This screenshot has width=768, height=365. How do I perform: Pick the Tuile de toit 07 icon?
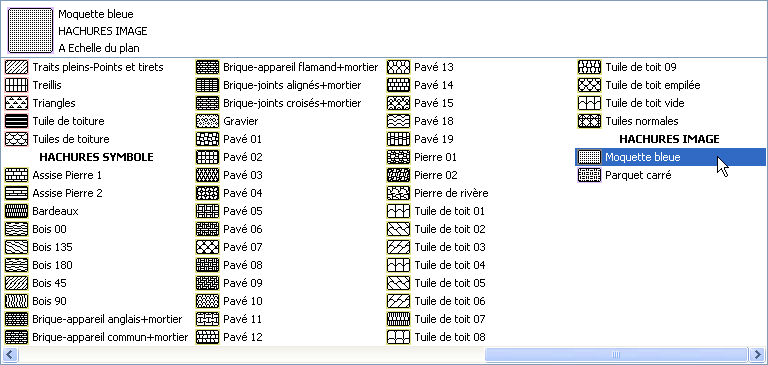pyautogui.click(x=398, y=319)
